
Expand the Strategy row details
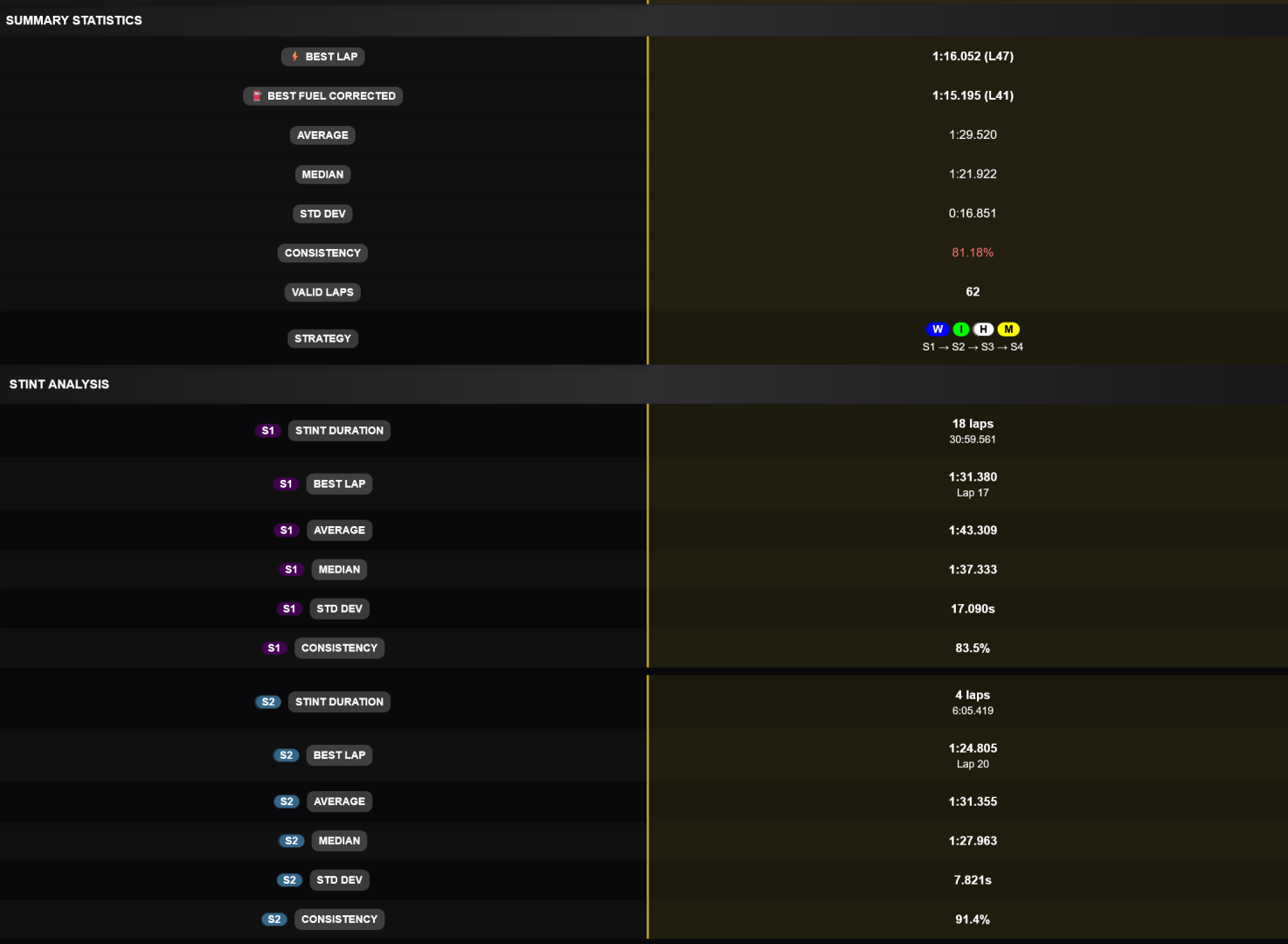322,338
